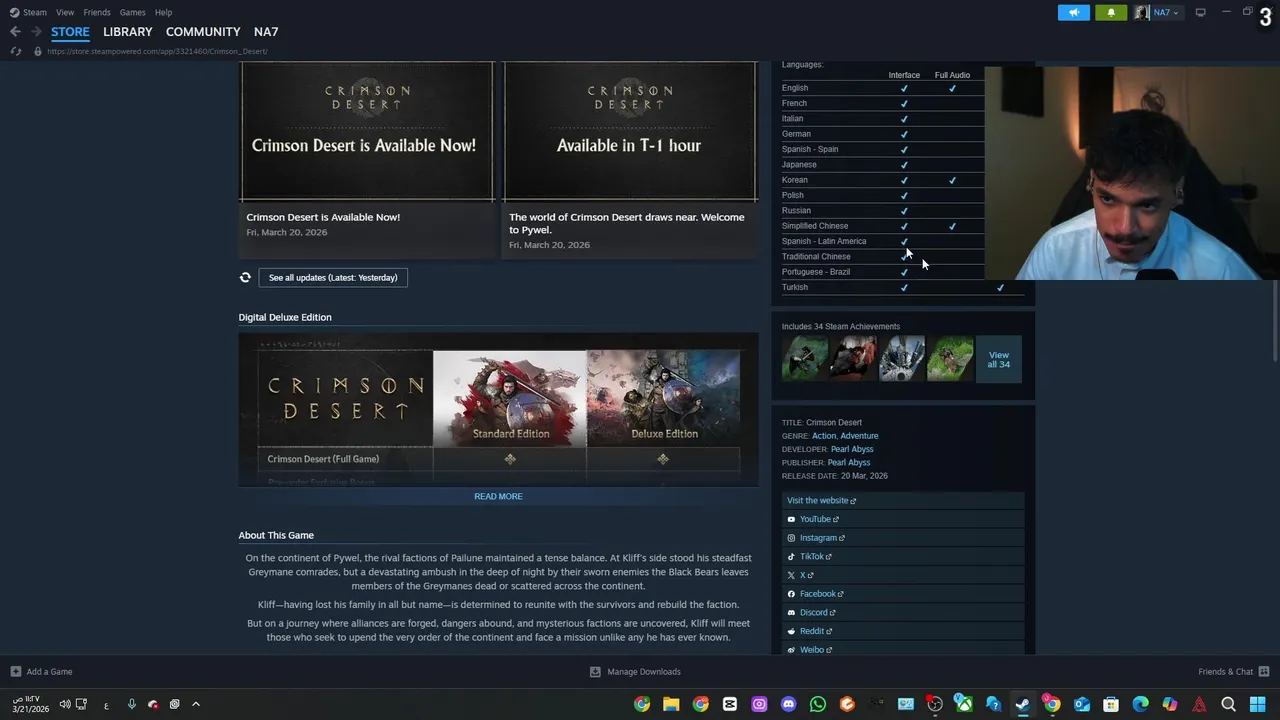Open the Action genre link

[824, 436]
